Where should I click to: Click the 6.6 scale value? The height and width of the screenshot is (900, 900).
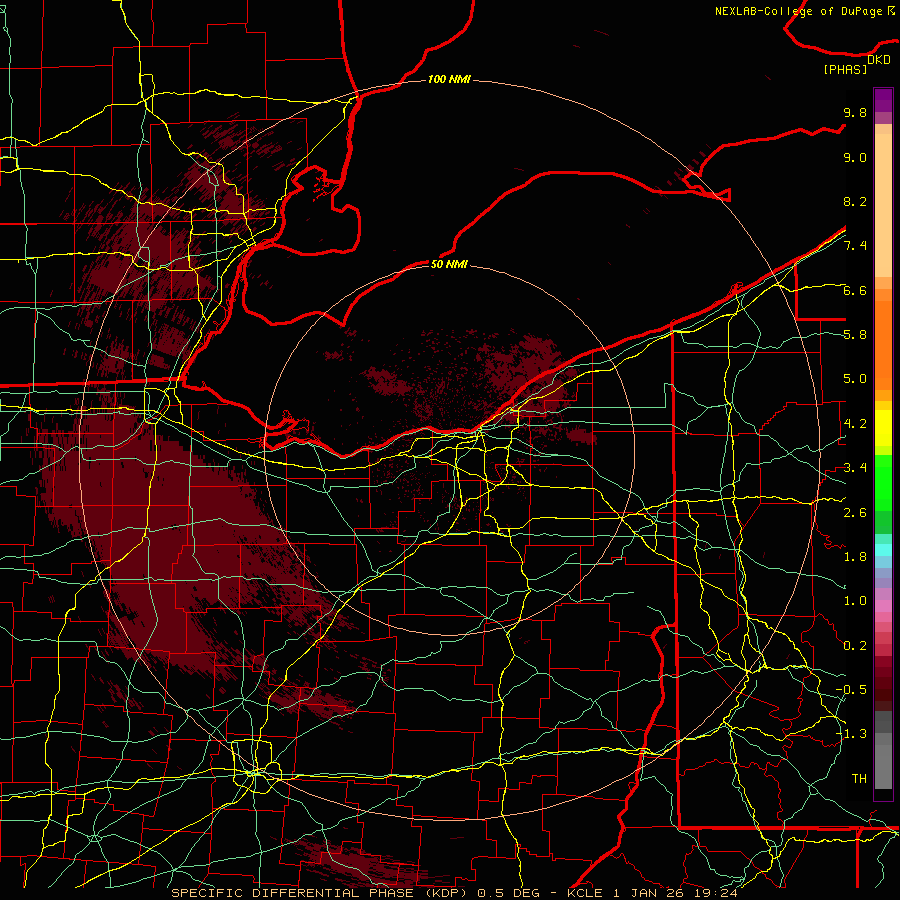[x=855, y=290]
